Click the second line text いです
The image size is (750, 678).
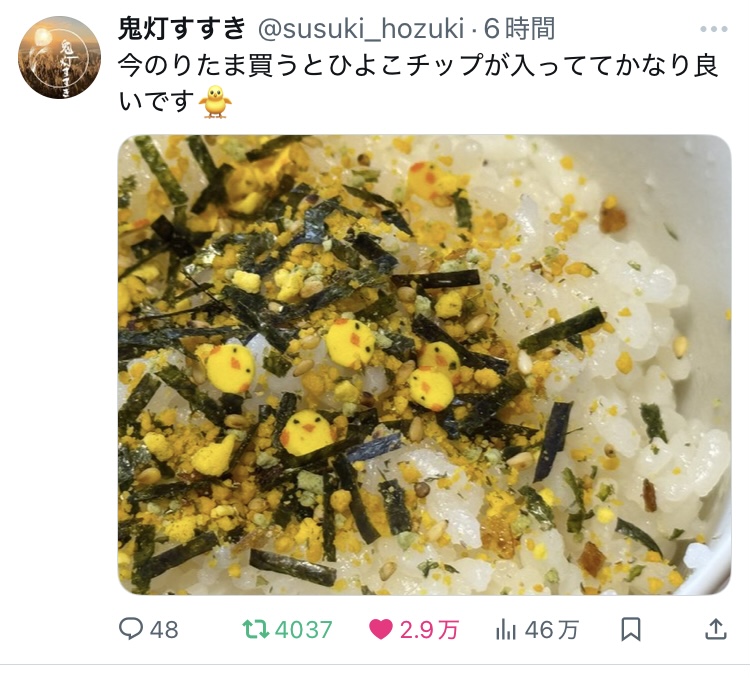coord(157,101)
